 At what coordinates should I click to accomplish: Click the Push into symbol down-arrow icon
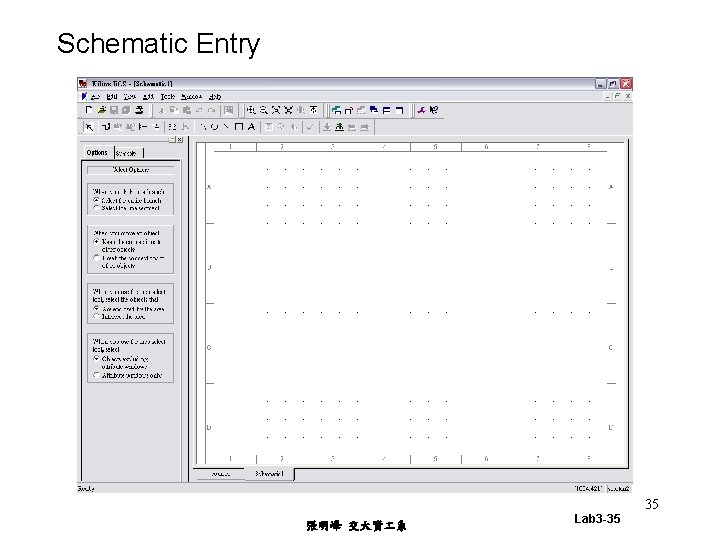tap(326, 127)
